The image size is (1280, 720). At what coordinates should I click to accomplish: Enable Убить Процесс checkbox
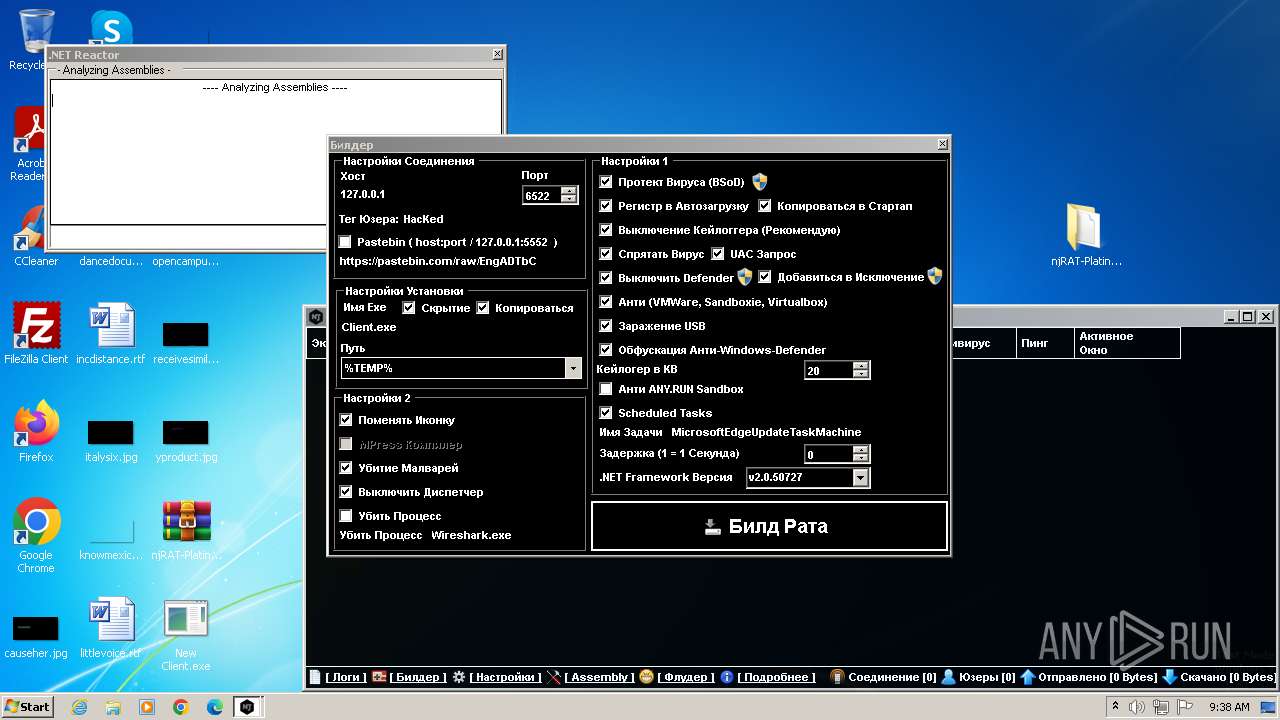(346, 516)
